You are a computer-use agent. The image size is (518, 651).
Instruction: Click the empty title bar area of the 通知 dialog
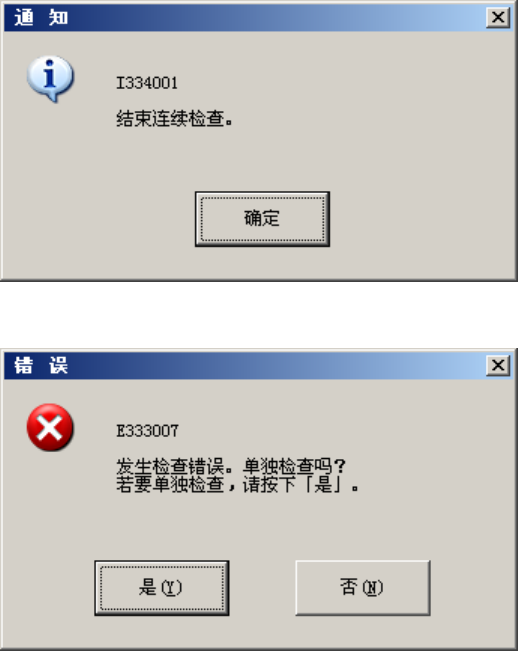point(274,17)
